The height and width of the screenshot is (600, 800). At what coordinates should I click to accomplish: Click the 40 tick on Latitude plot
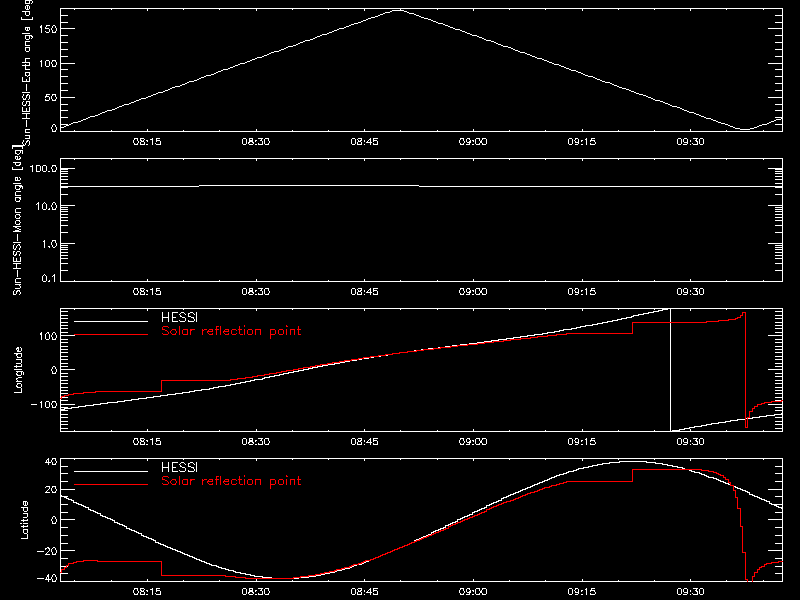pyautogui.click(x=51, y=462)
